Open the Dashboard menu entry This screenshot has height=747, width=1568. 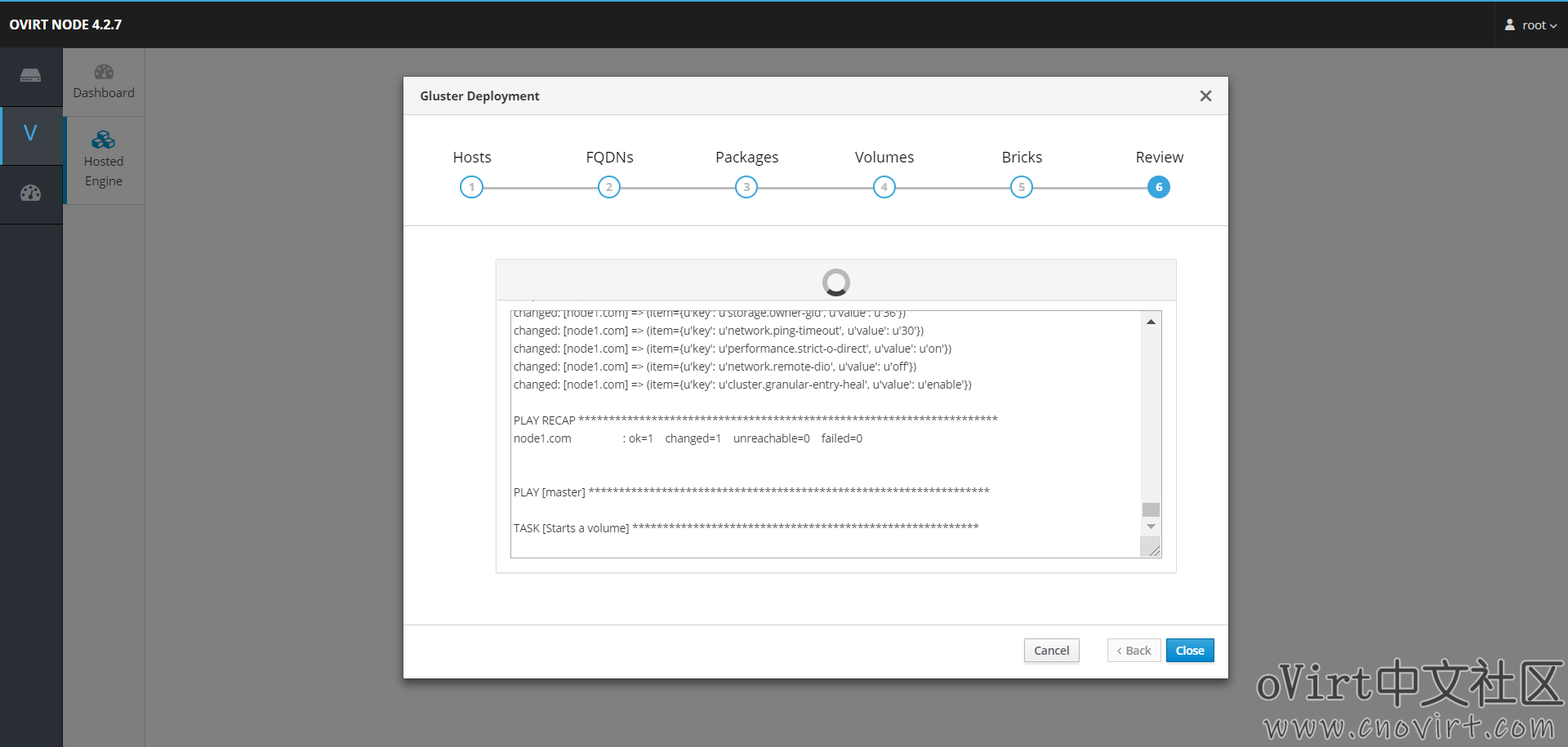coord(104,82)
